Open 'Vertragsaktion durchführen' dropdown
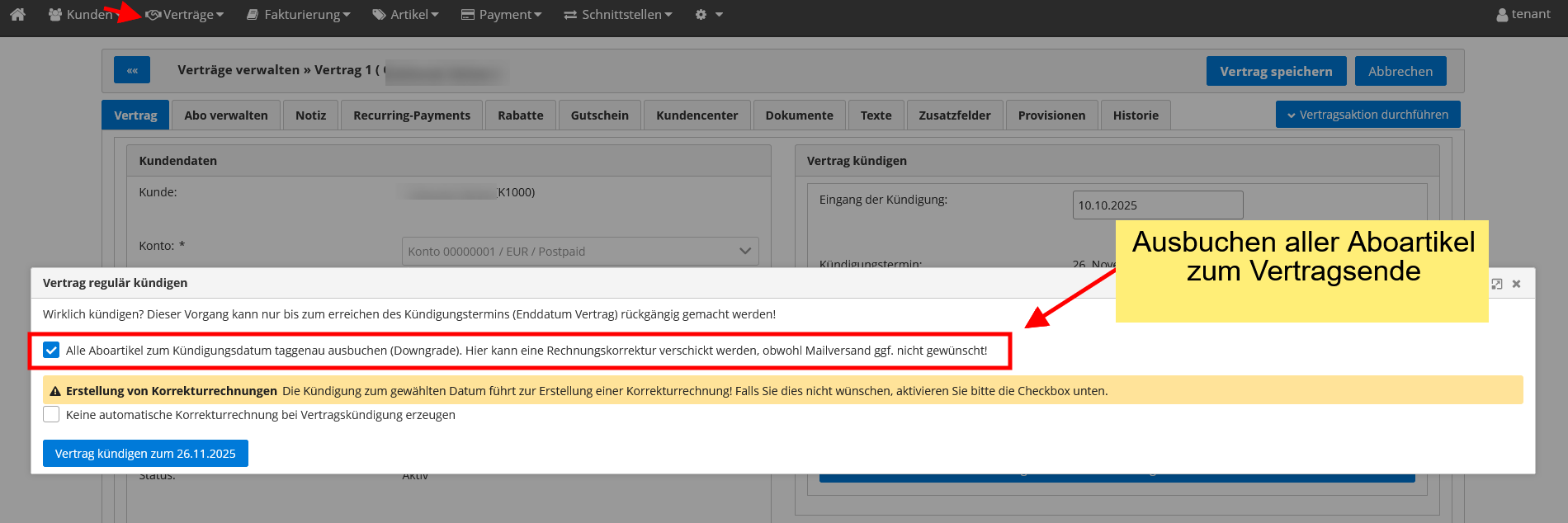1568x523 pixels. point(1367,115)
